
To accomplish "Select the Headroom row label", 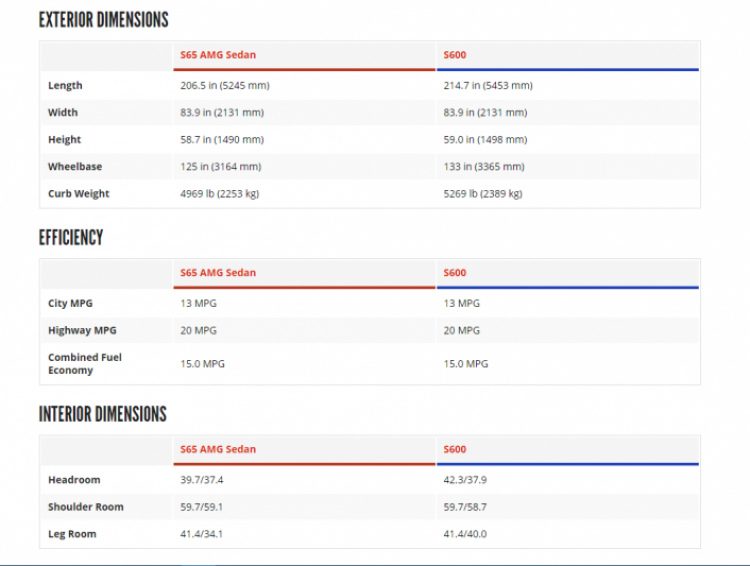I will coord(74,480).
